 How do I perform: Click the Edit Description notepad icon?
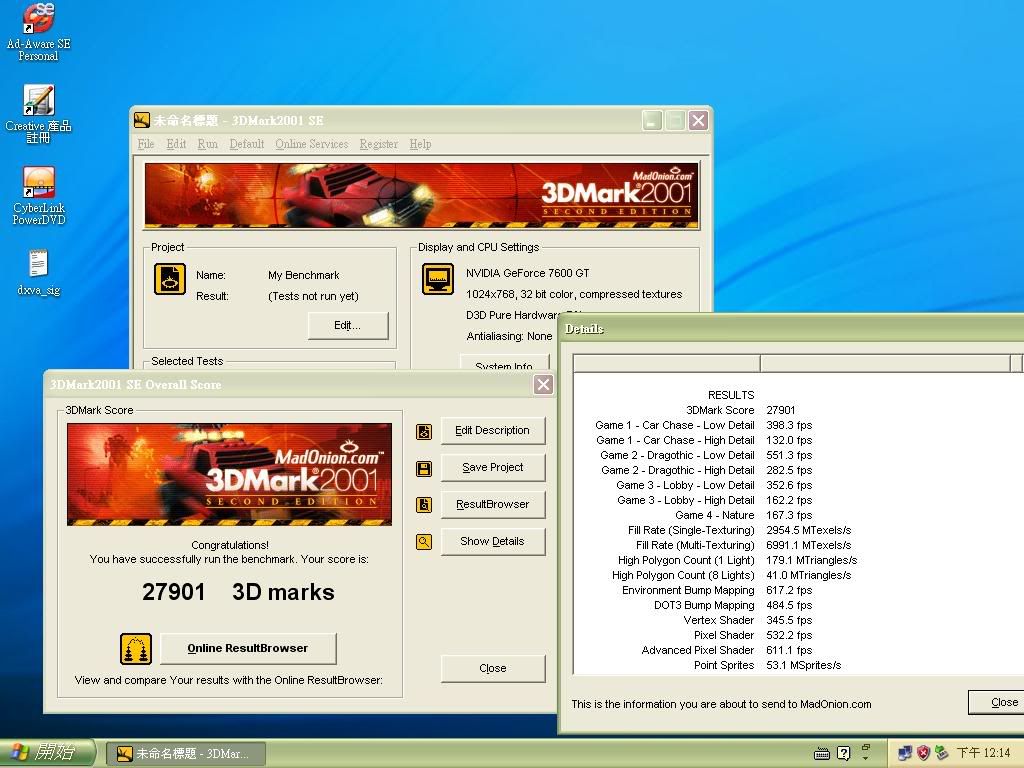[424, 431]
